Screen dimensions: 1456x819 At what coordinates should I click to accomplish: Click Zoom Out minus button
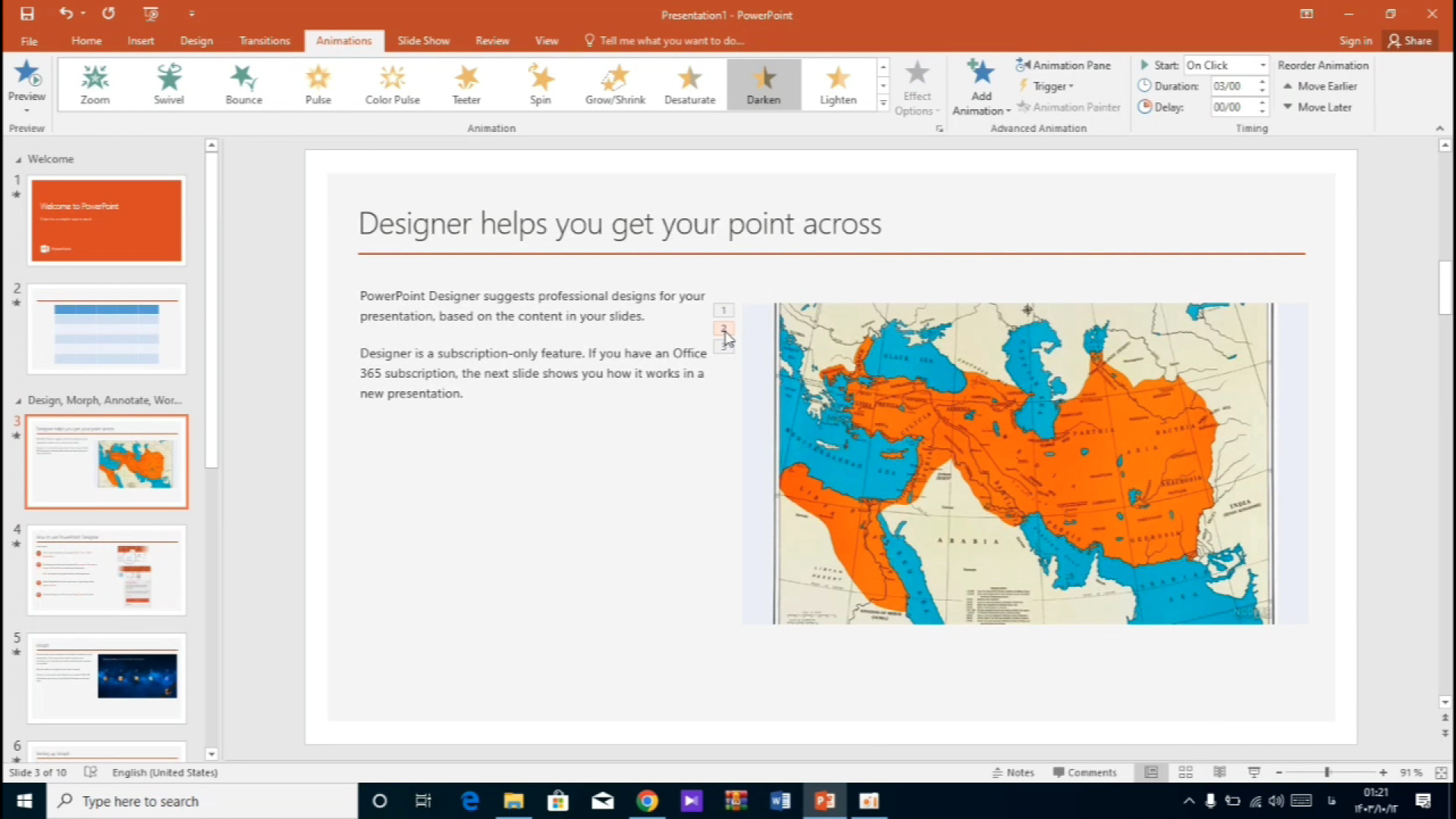[1279, 772]
